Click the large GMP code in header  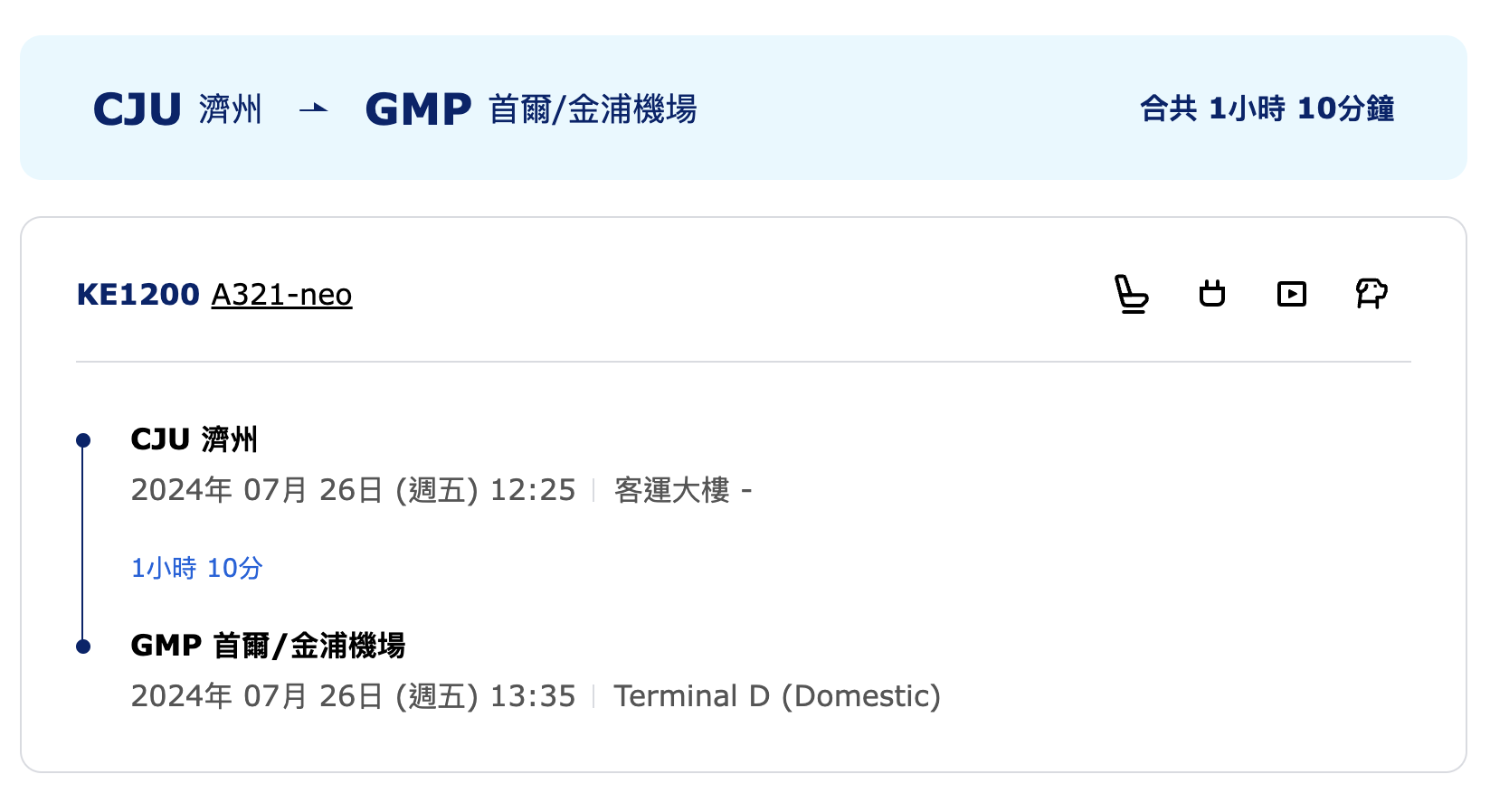(x=419, y=109)
